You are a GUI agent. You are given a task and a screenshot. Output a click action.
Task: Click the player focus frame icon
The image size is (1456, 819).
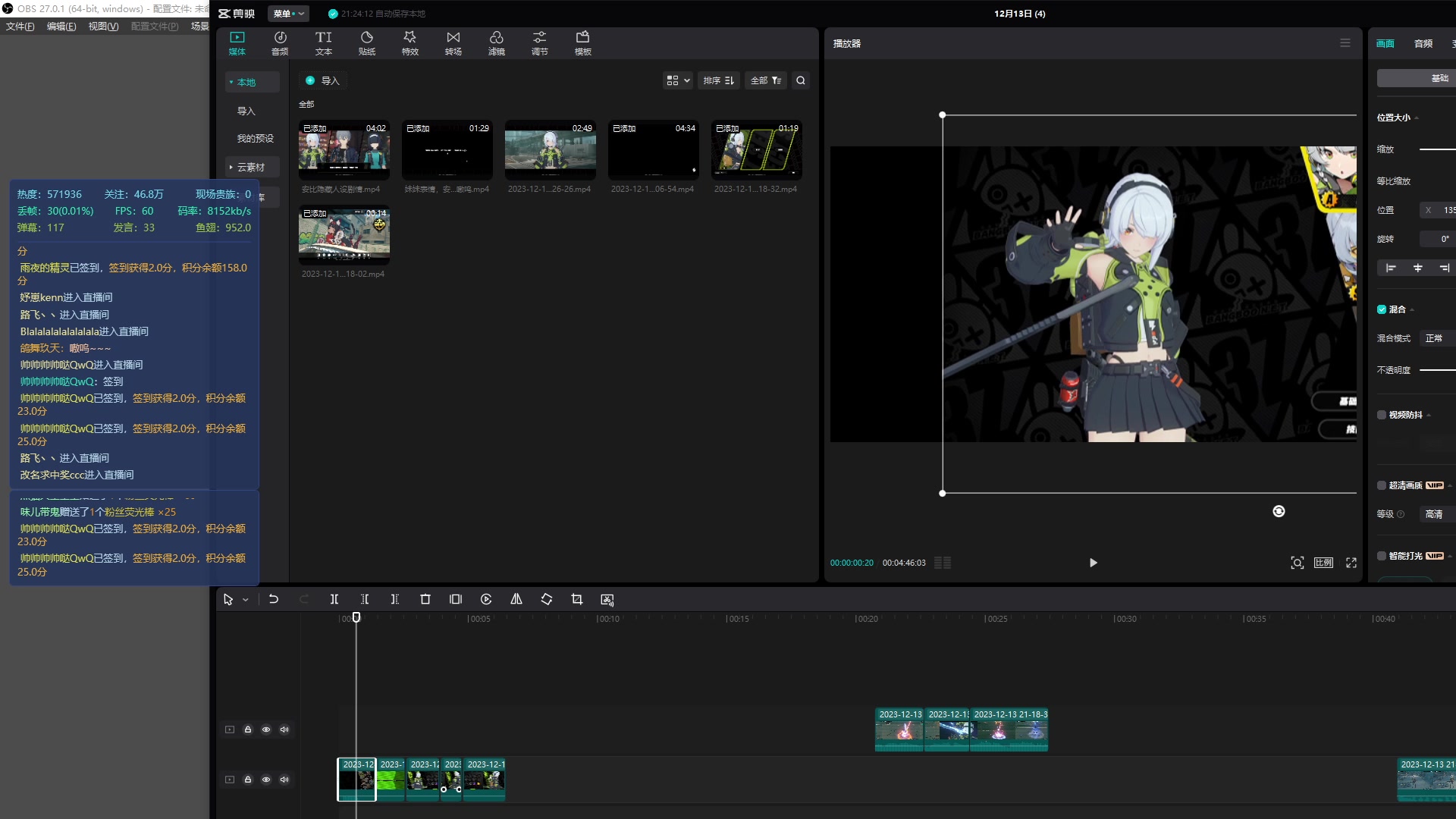click(1298, 563)
